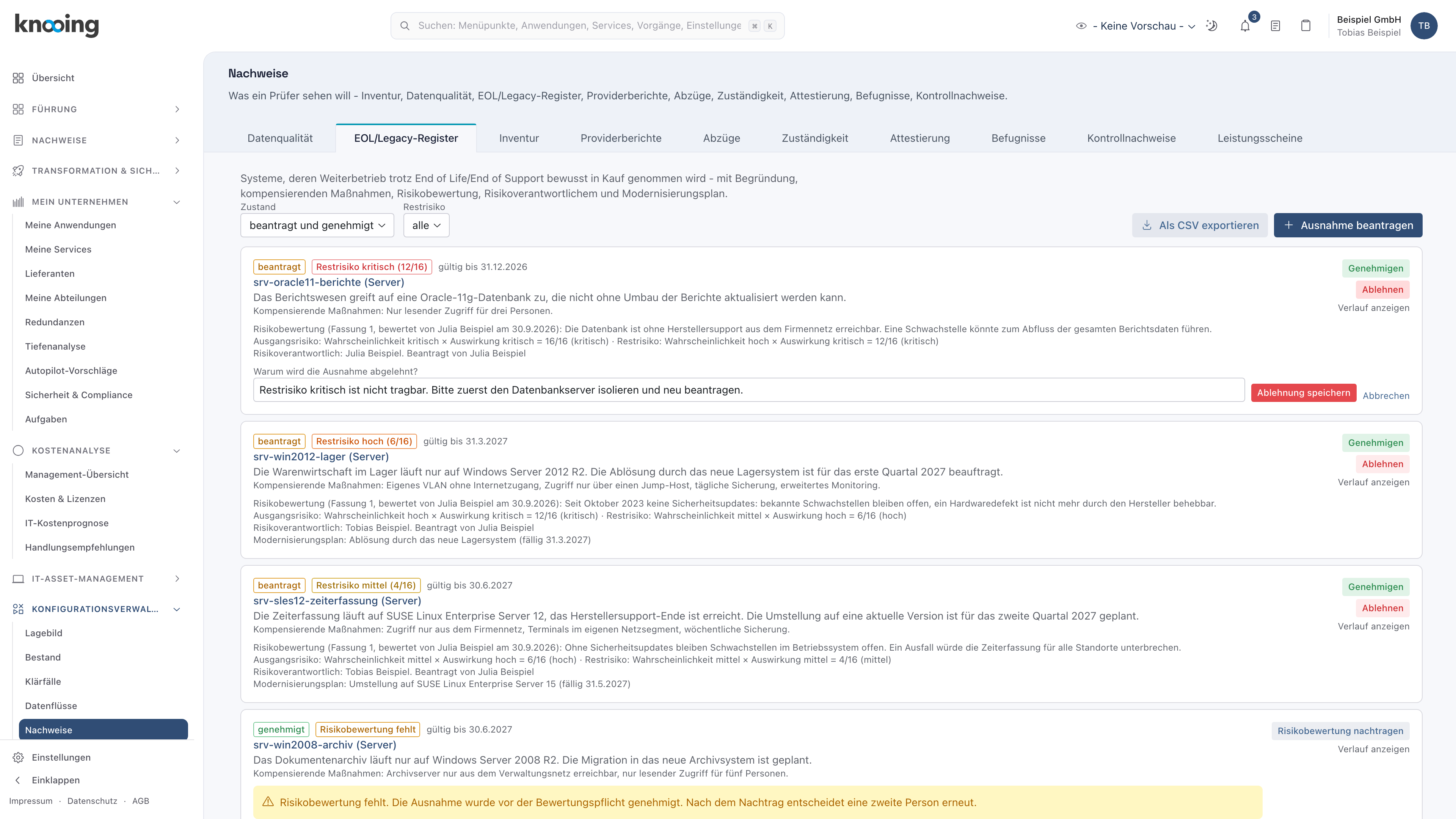The width and height of the screenshot is (1456, 819).
Task: Click the knooing logo
Action: coord(56,25)
